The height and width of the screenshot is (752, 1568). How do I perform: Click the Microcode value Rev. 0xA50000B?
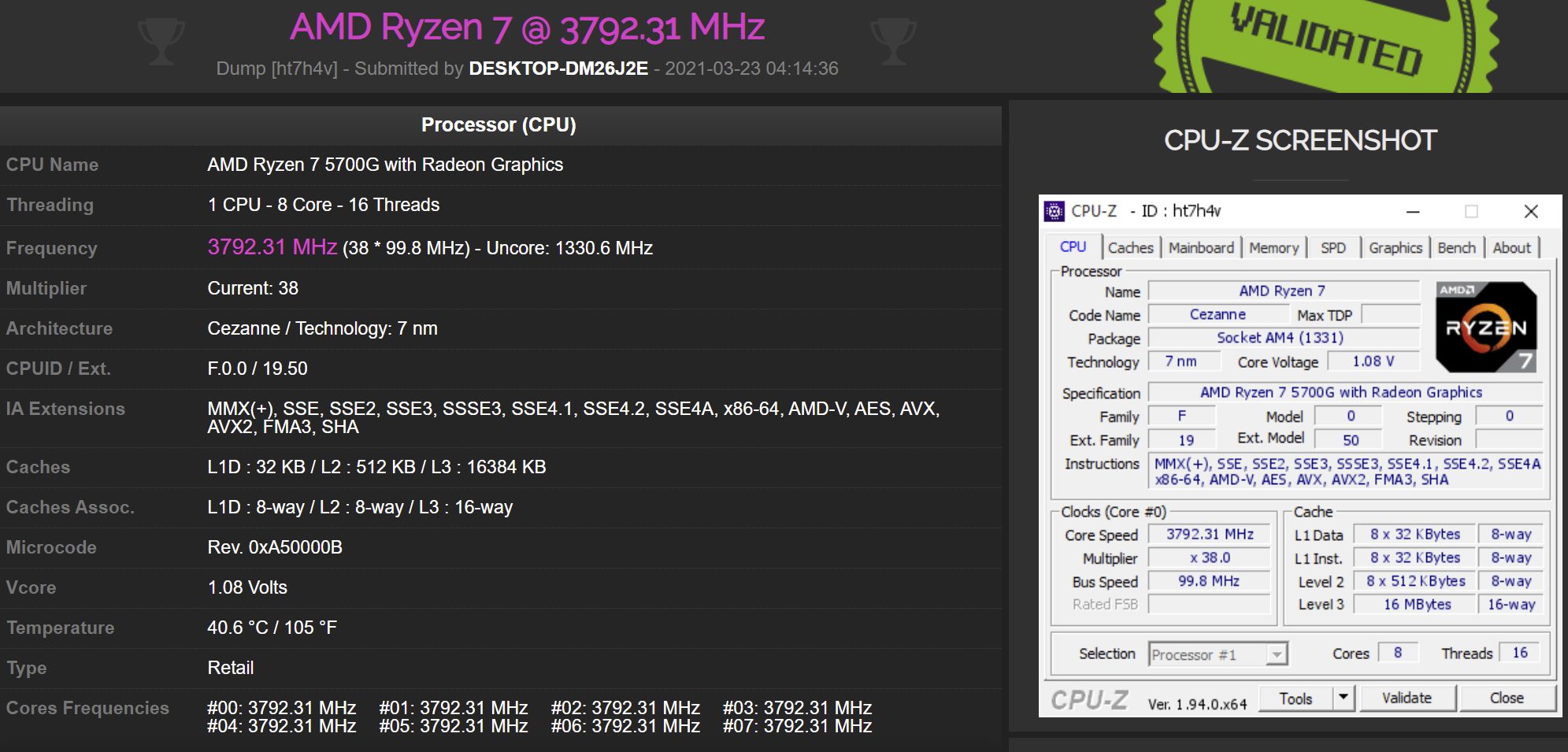(275, 547)
